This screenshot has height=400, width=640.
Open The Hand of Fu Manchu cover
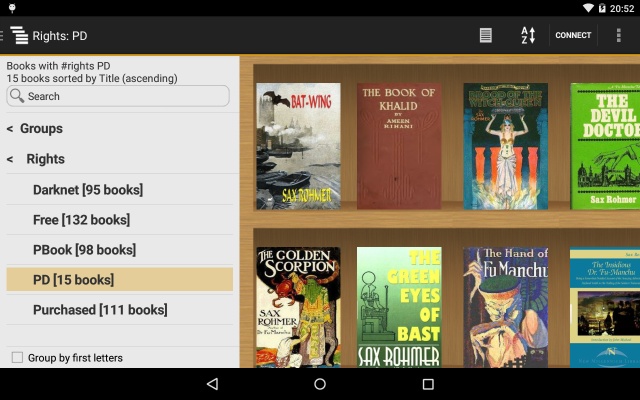click(x=505, y=307)
